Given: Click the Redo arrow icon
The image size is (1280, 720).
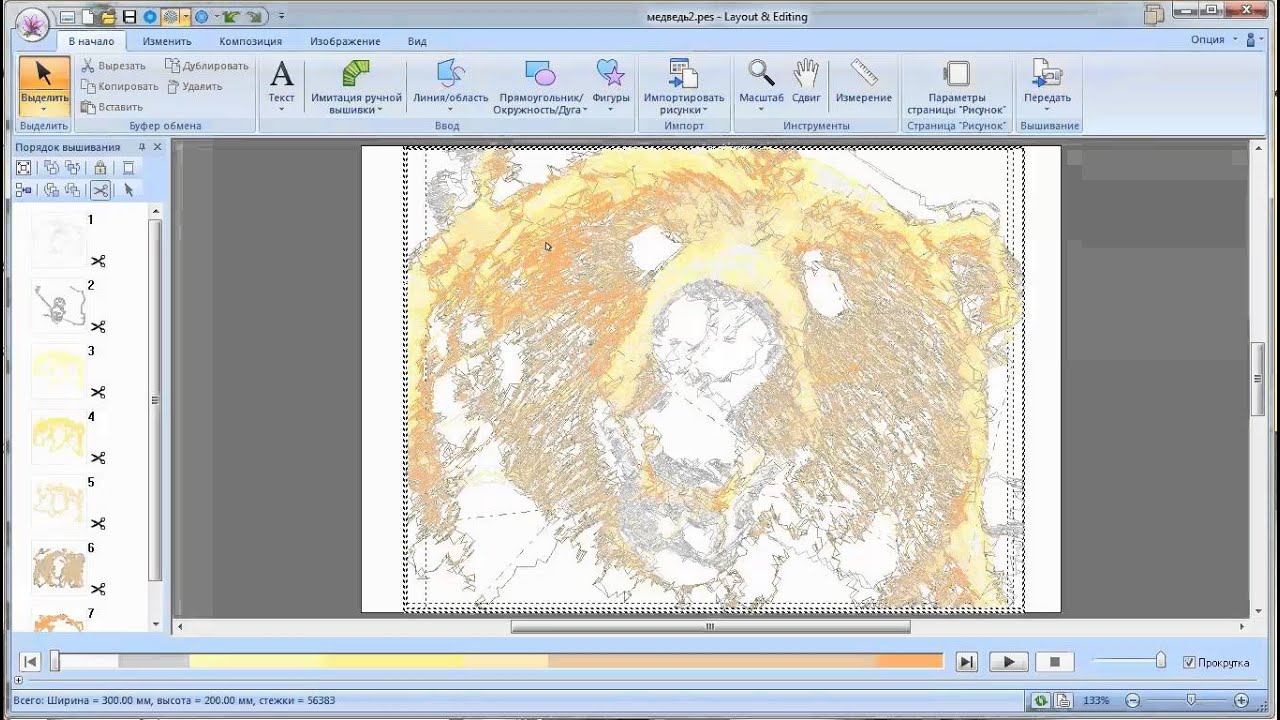Looking at the screenshot, I should (254, 17).
